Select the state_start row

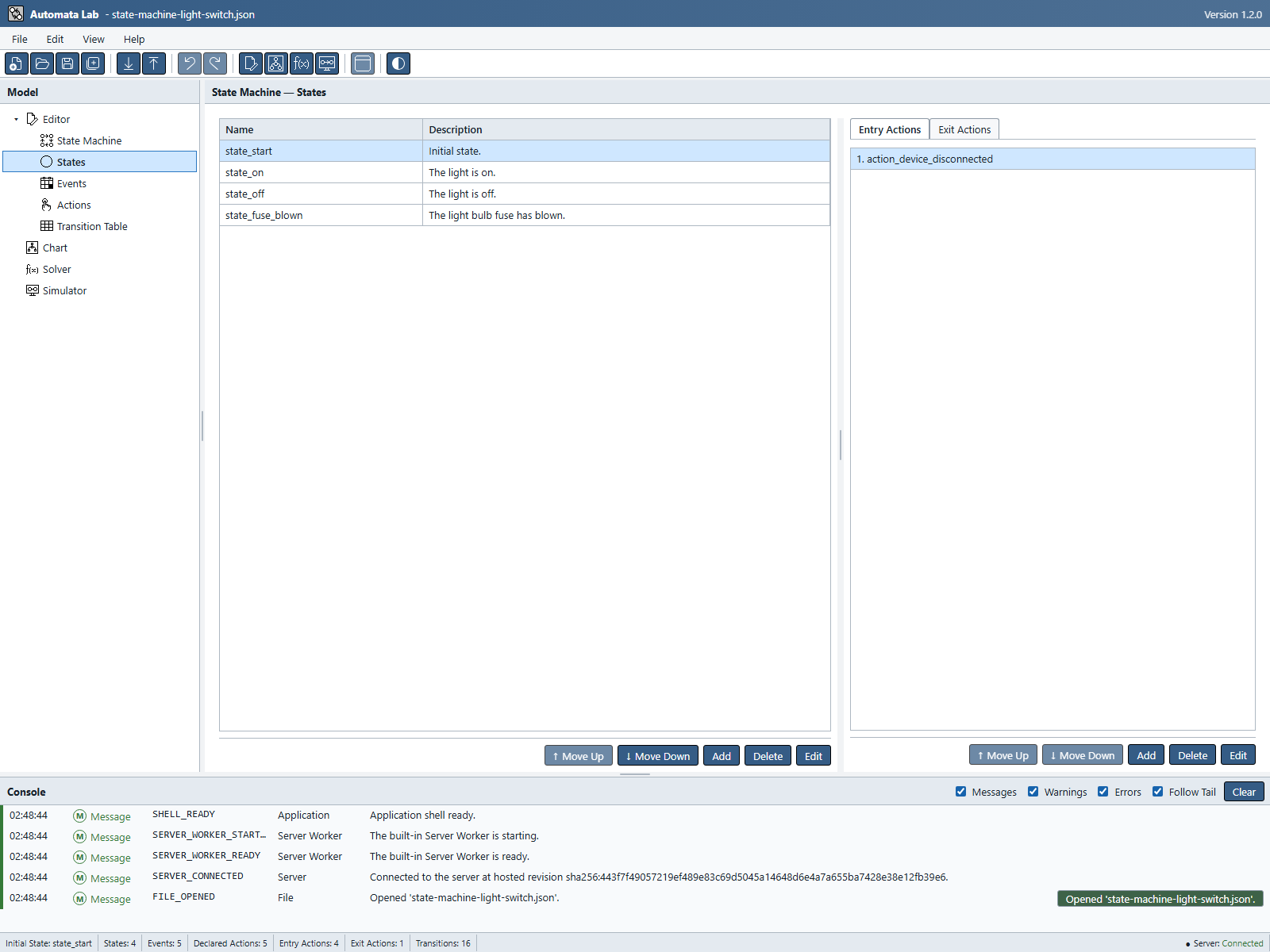point(525,151)
